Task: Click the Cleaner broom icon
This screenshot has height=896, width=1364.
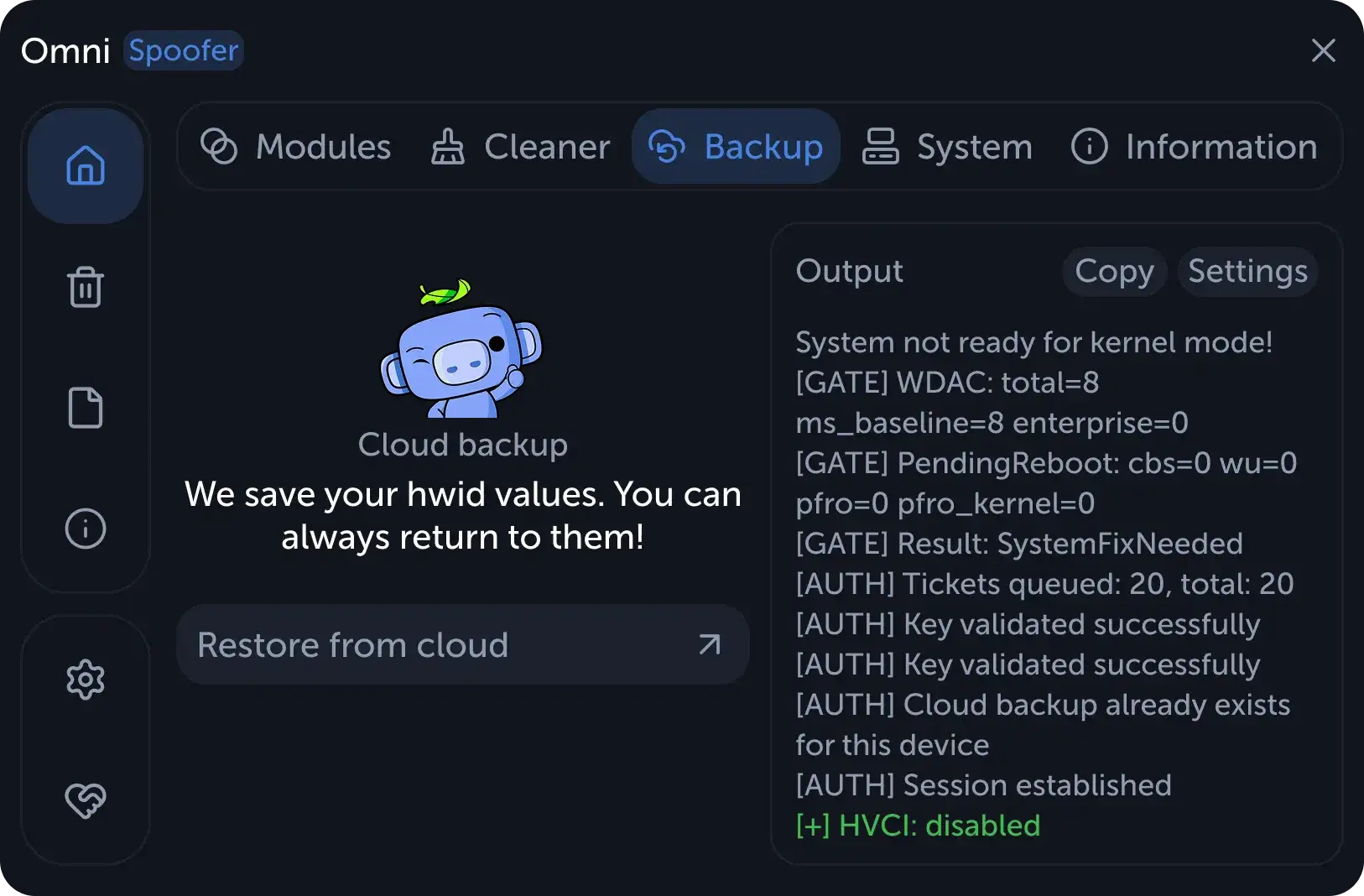Action: pyautogui.click(x=447, y=146)
